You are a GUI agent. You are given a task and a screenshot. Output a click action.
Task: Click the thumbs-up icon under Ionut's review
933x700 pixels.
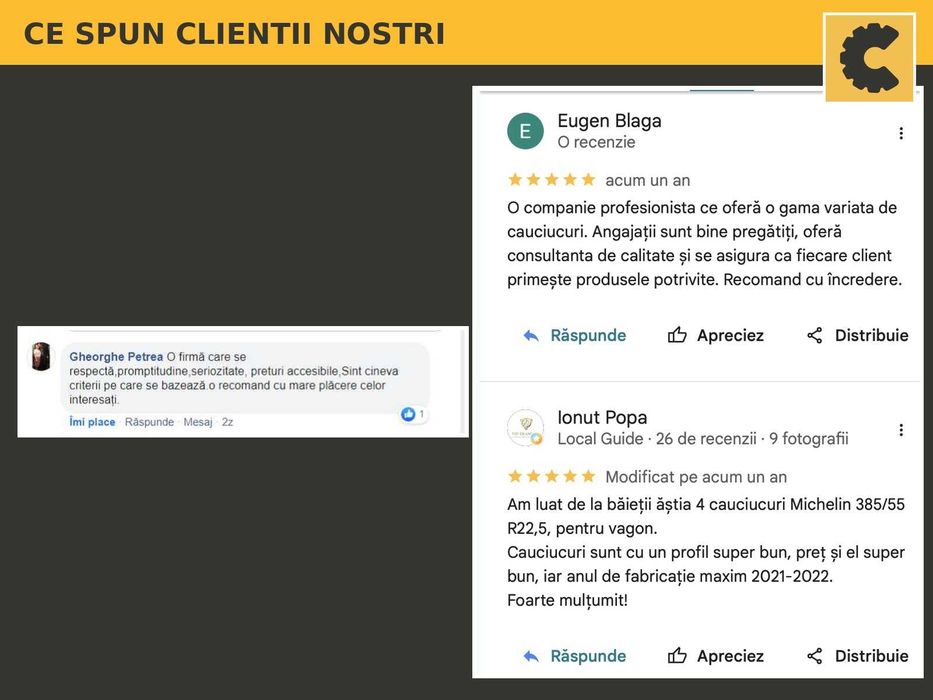click(x=677, y=656)
